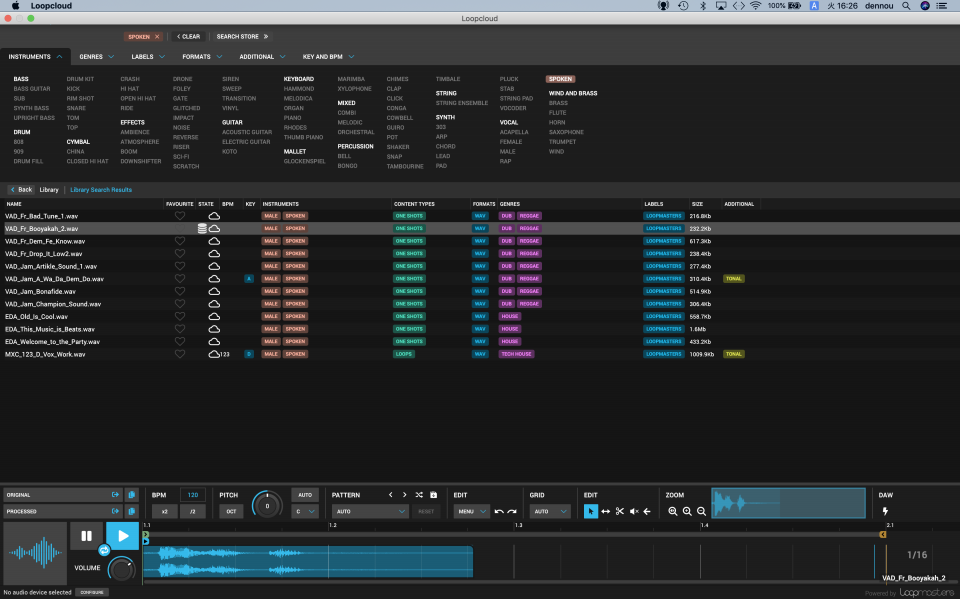This screenshot has width=960, height=599.
Task: Download VAD_Fr_Bad_Tune_1.wav via cloud icon
Action: click(x=214, y=216)
